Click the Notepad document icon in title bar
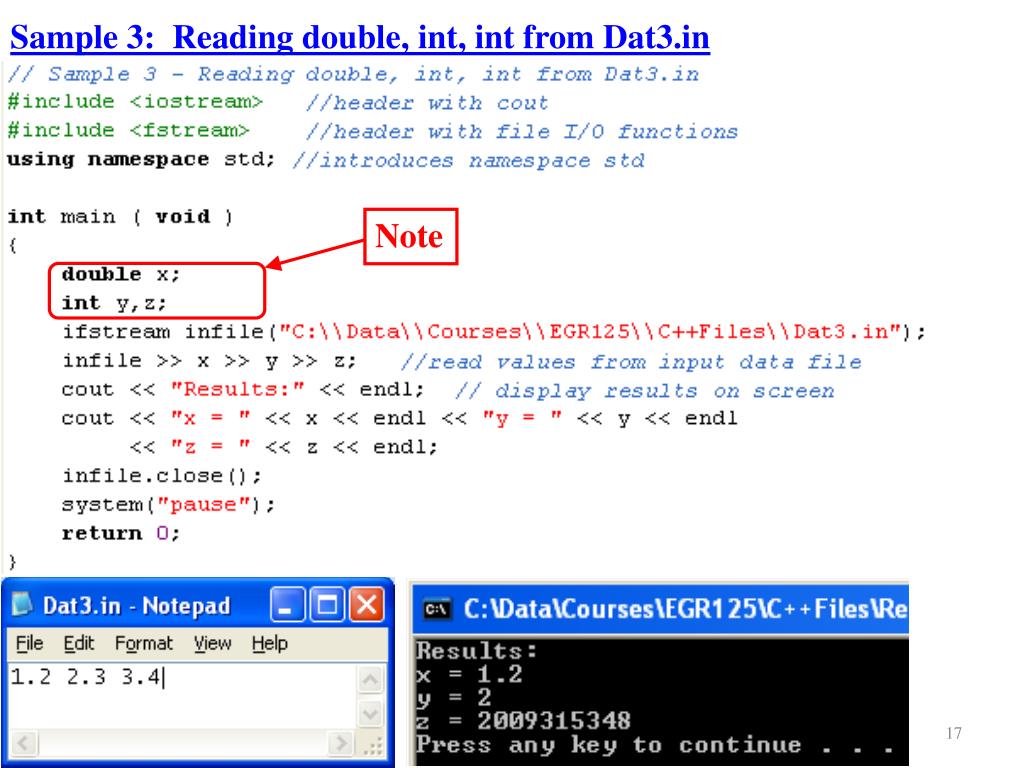Screen dimensions: 1024x768 (22, 605)
